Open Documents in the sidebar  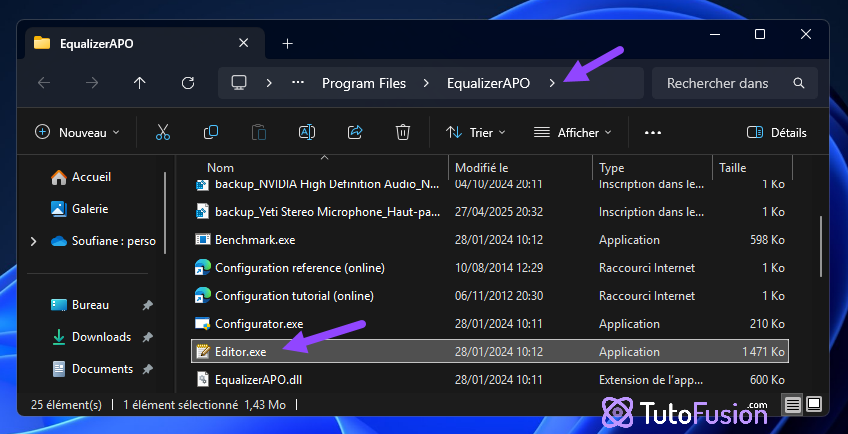pyautogui.click(x=92, y=369)
